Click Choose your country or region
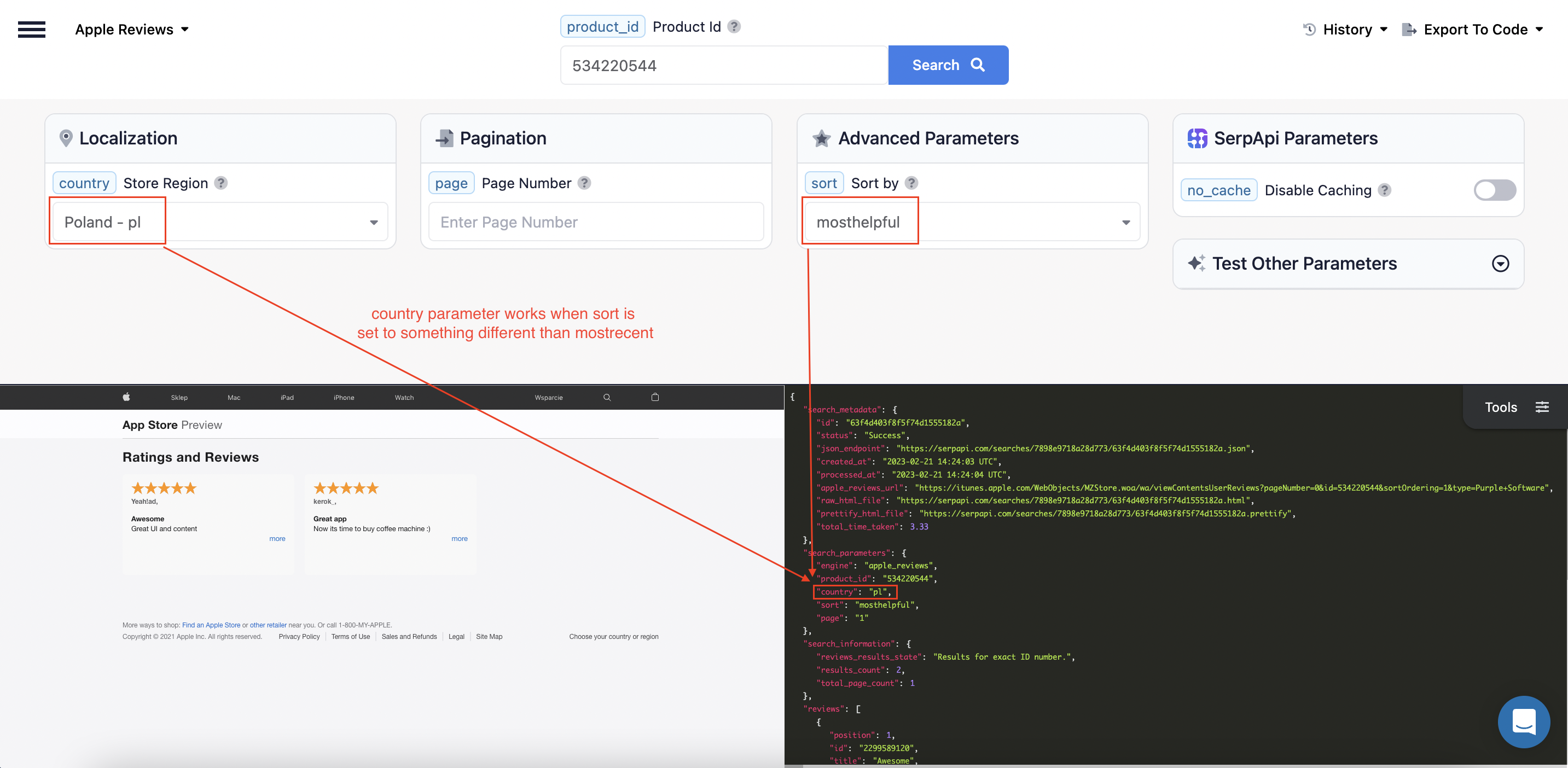1568x768 pixels. (x=613, y=637)
